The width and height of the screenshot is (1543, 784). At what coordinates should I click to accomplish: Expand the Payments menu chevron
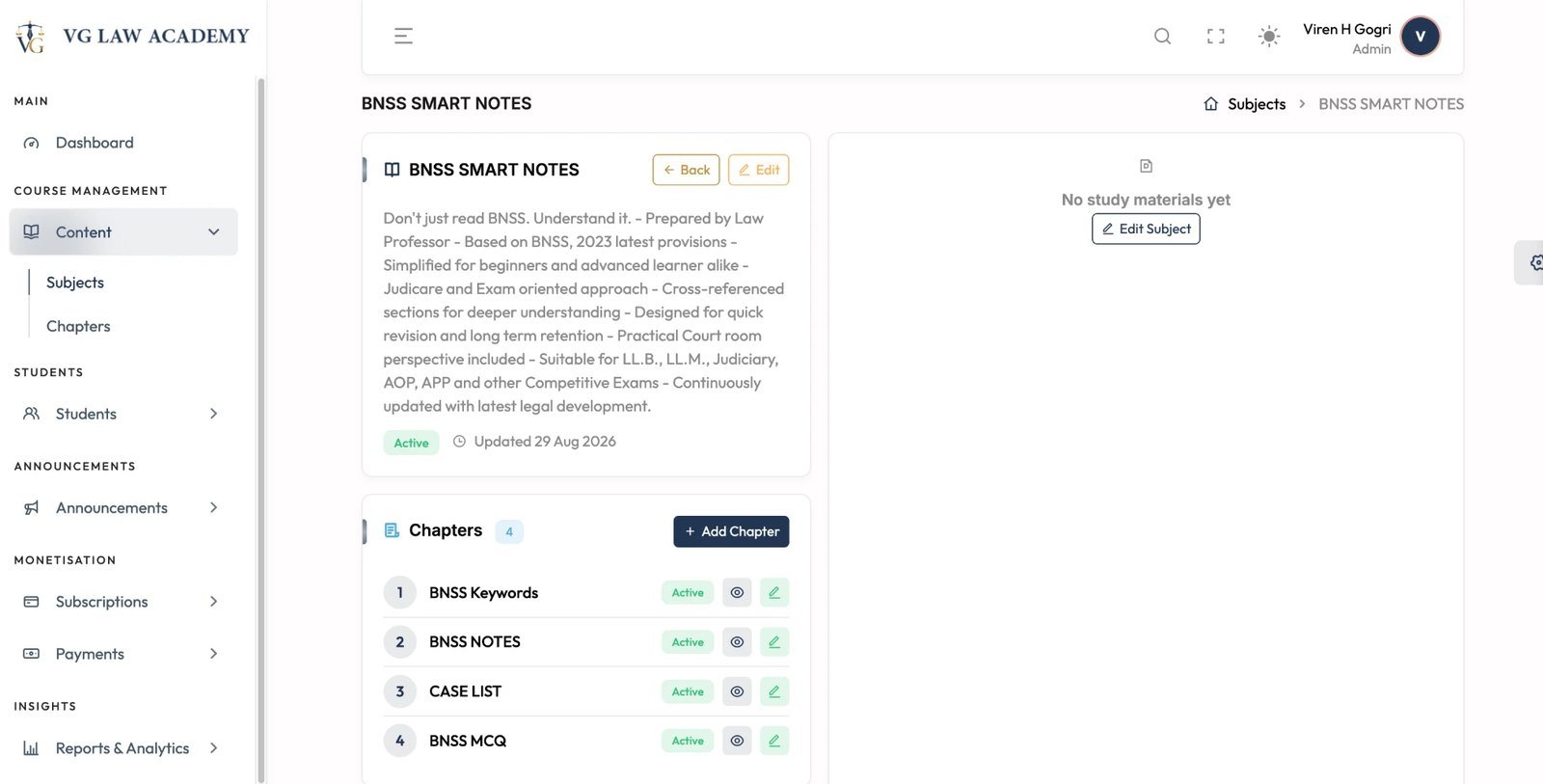pos(214,654)
